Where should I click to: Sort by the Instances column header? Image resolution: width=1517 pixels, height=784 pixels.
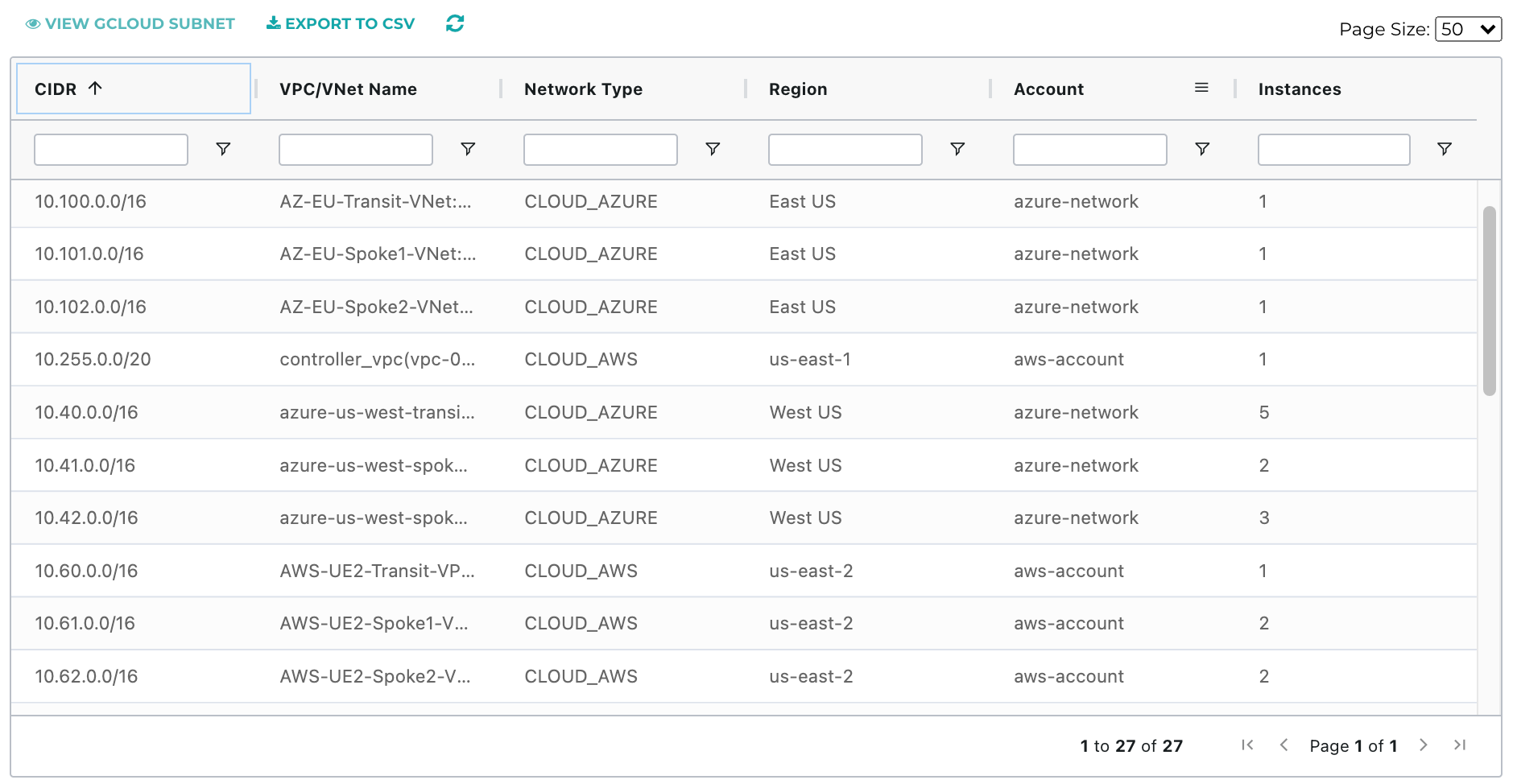click(1300, 89)
